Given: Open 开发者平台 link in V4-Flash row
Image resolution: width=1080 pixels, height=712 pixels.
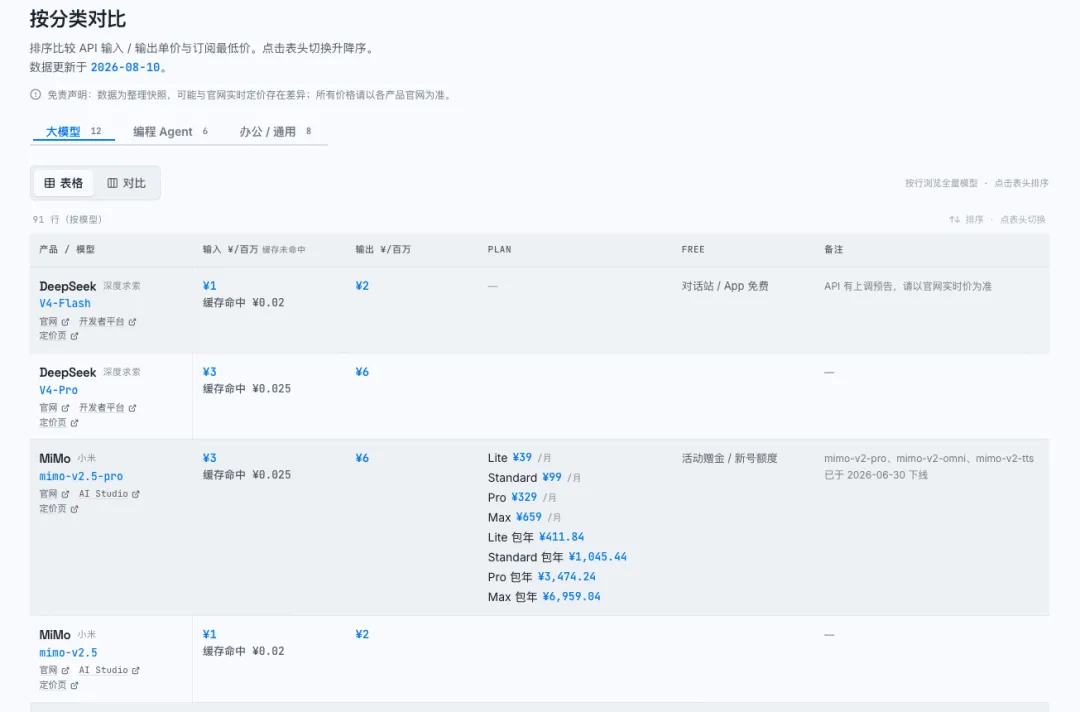Looking at the screenshot, I should pos(107,322).
